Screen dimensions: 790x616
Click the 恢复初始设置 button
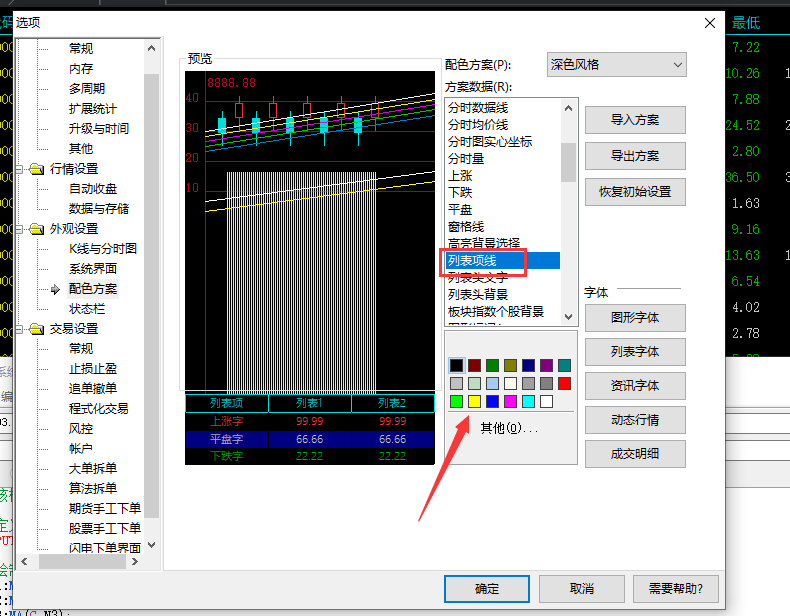tap(635, 192)
